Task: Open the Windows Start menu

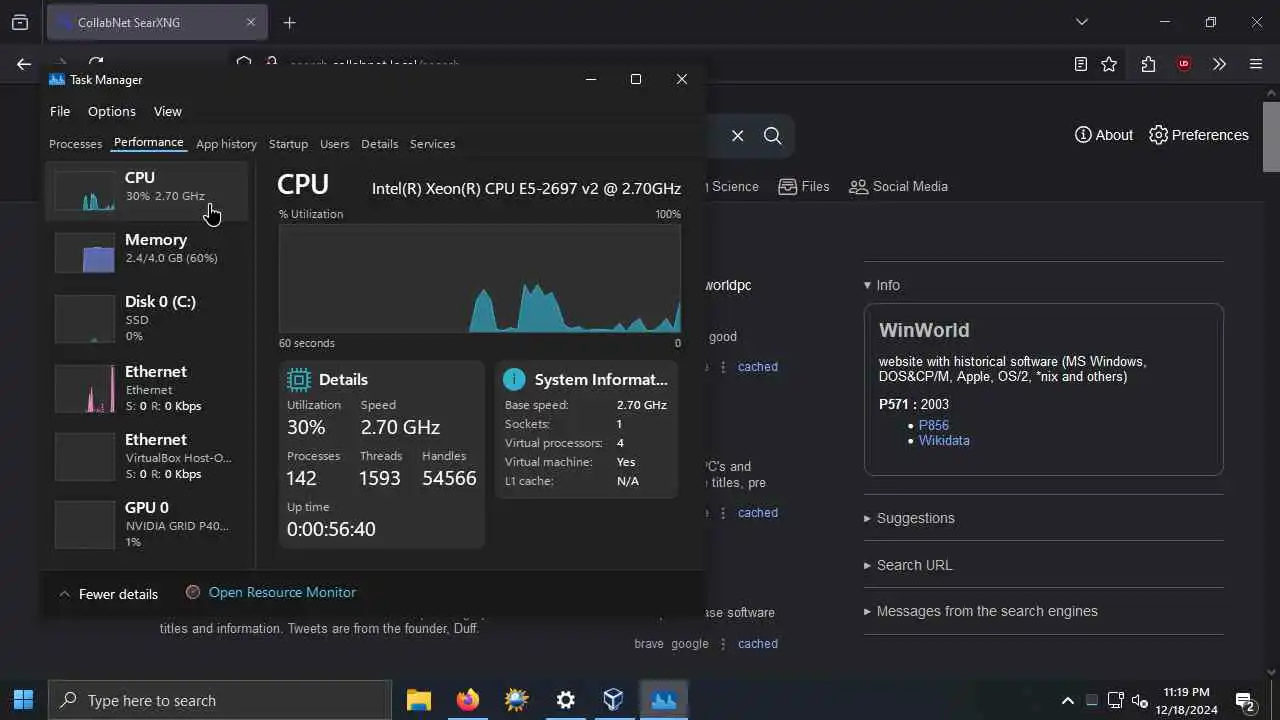Action: point(24,700)
